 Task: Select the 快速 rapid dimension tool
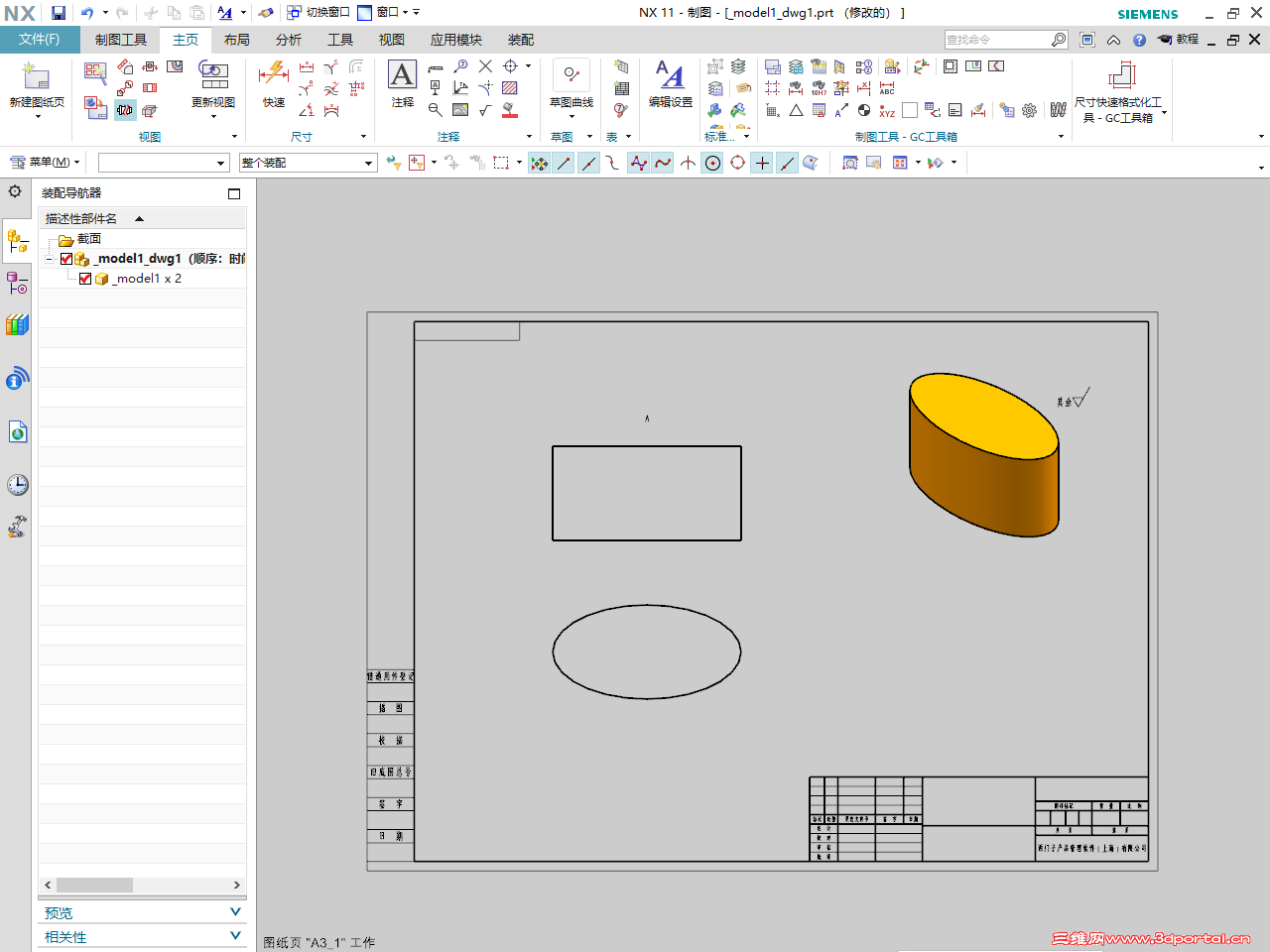coord(273,75)
